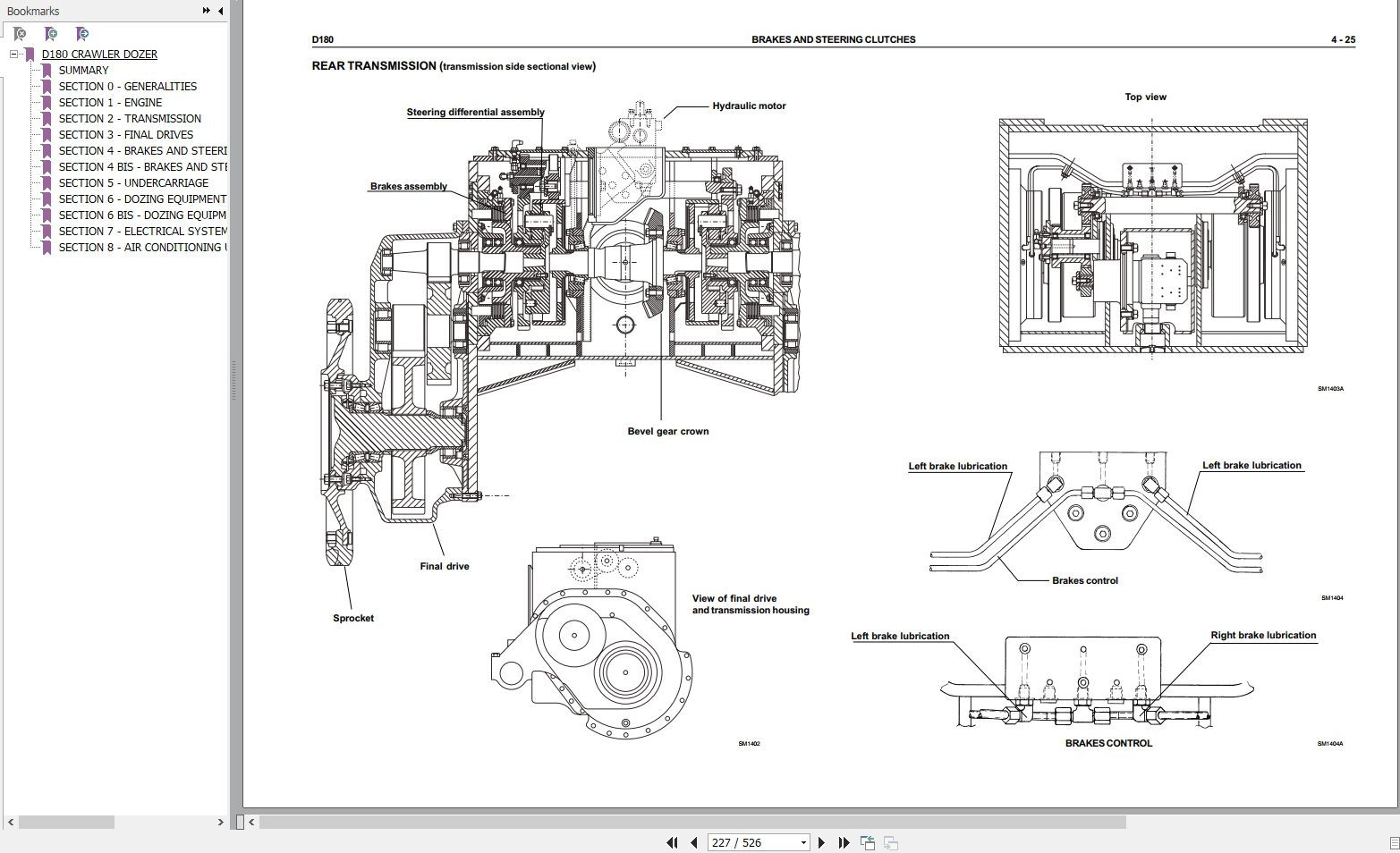Collapse the Bookmarks panel
The image size is (1400, 853).
220,11
